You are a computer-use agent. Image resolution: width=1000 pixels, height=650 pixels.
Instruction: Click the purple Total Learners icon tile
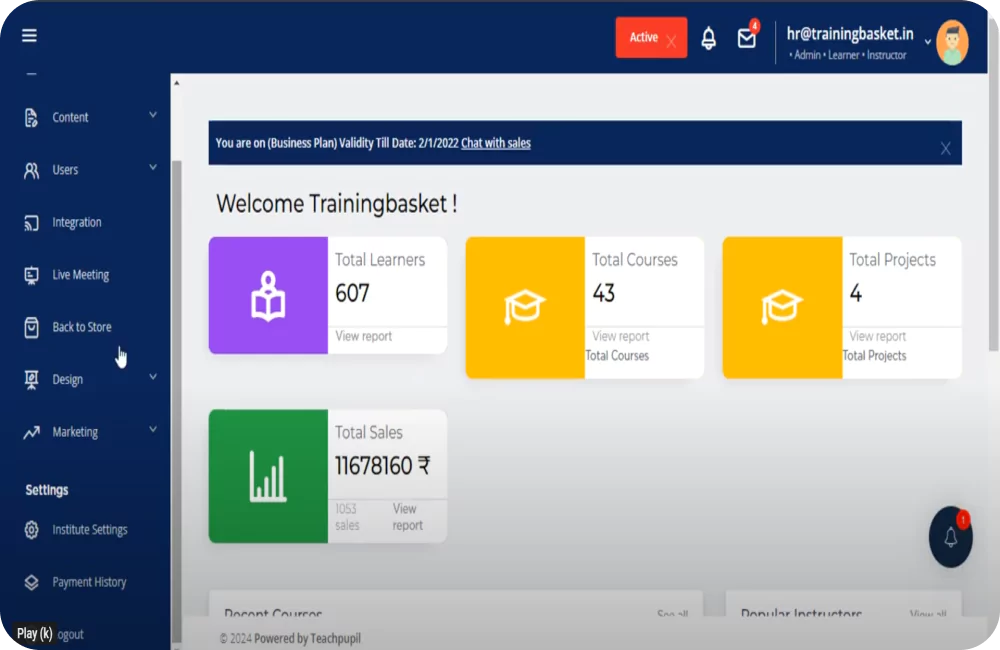268,295
